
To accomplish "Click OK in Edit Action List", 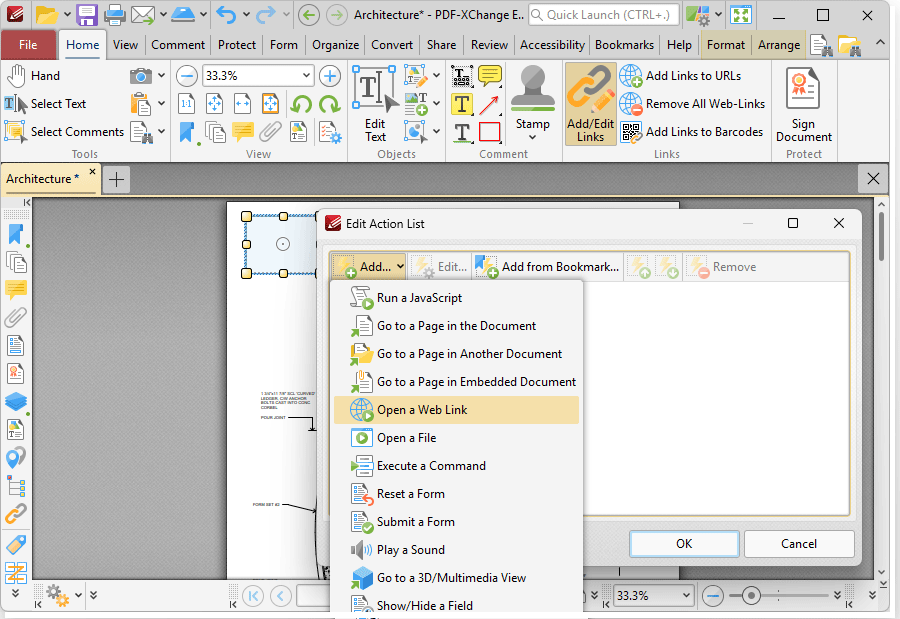I will 684,544.
